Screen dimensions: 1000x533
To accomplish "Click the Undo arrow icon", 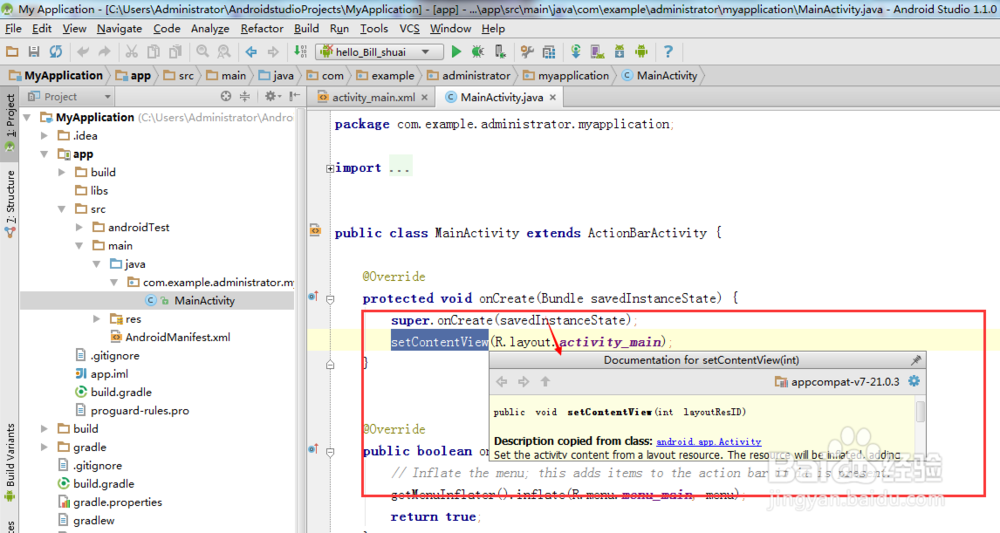I will tap(83, 52).
